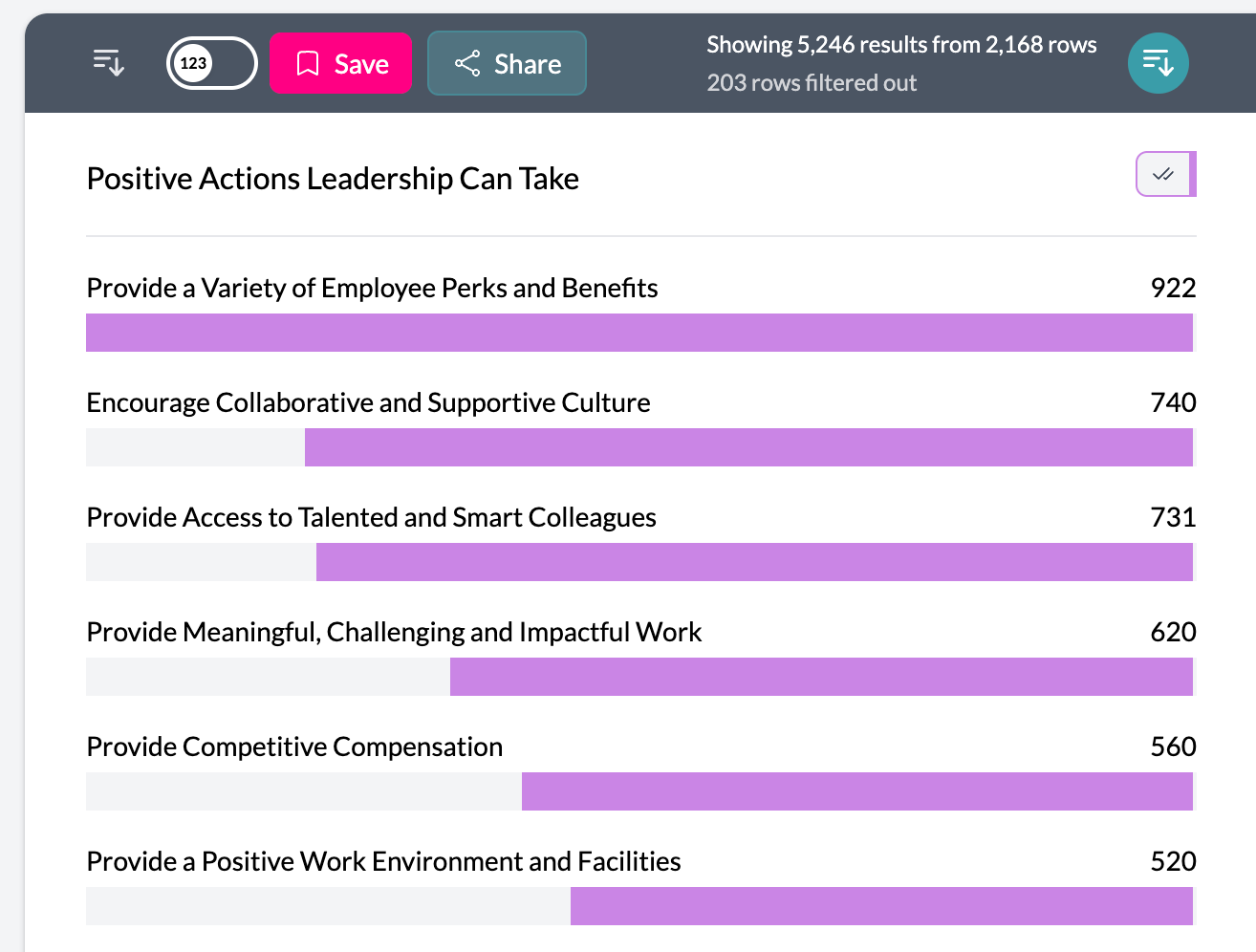Toggle the 123 numeric display switch
Screen dimensions: 1256x952
(x=211, y=63)
